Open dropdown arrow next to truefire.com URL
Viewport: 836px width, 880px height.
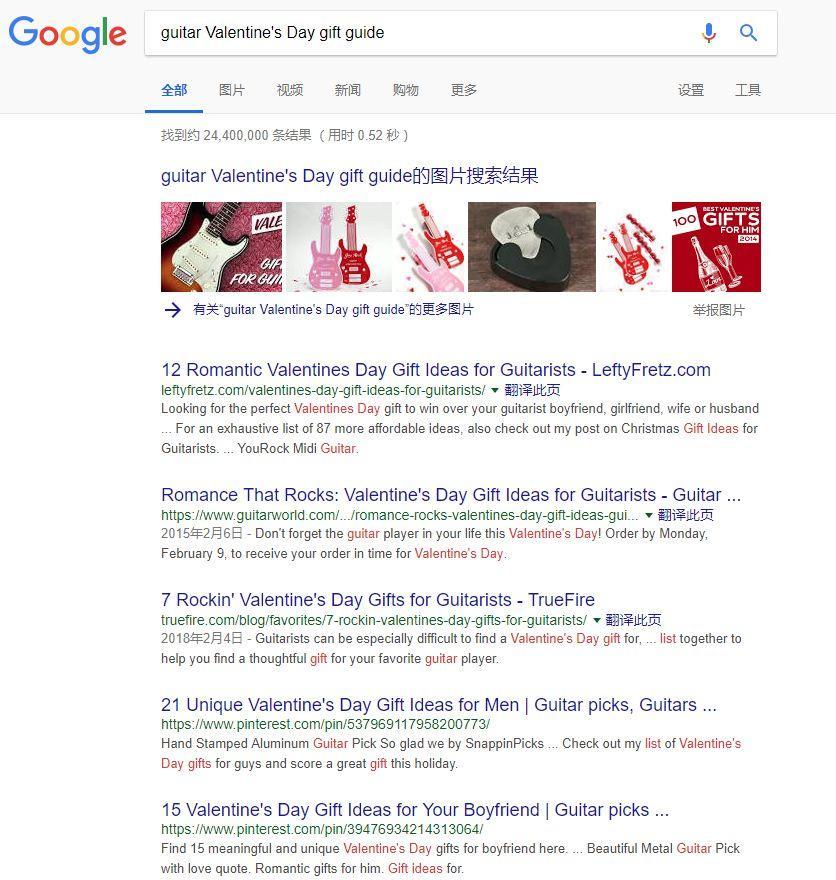tap(597, 620)
